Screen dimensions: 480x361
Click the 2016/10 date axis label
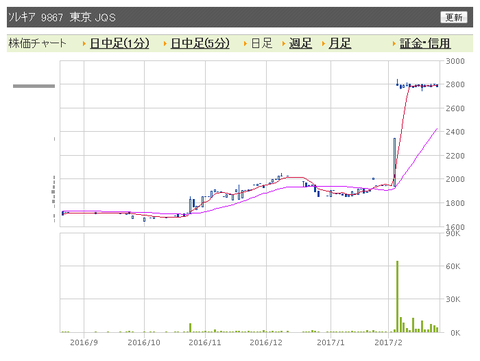tap(144, 343)
